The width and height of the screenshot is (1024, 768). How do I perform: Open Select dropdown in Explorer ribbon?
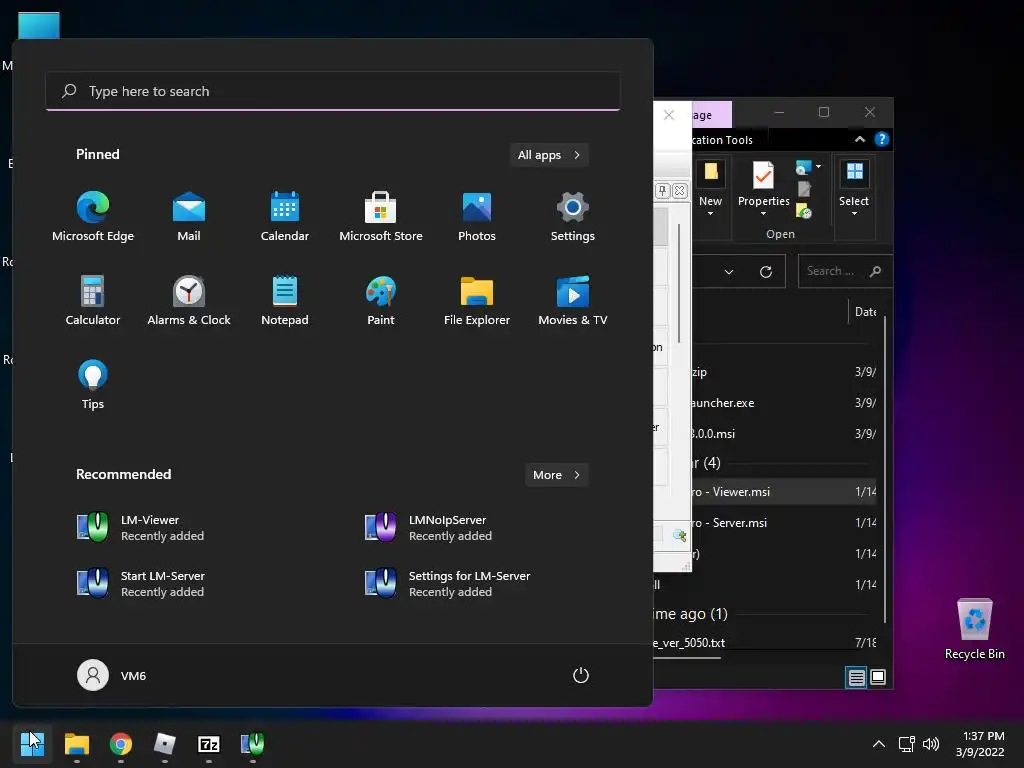[854, 189]
